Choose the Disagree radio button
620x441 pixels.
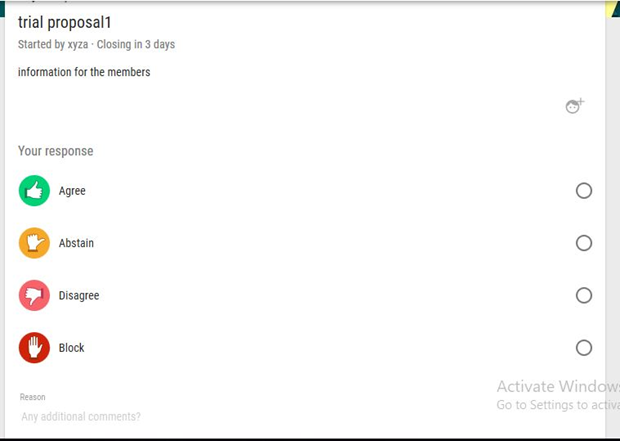pos(584,296)
